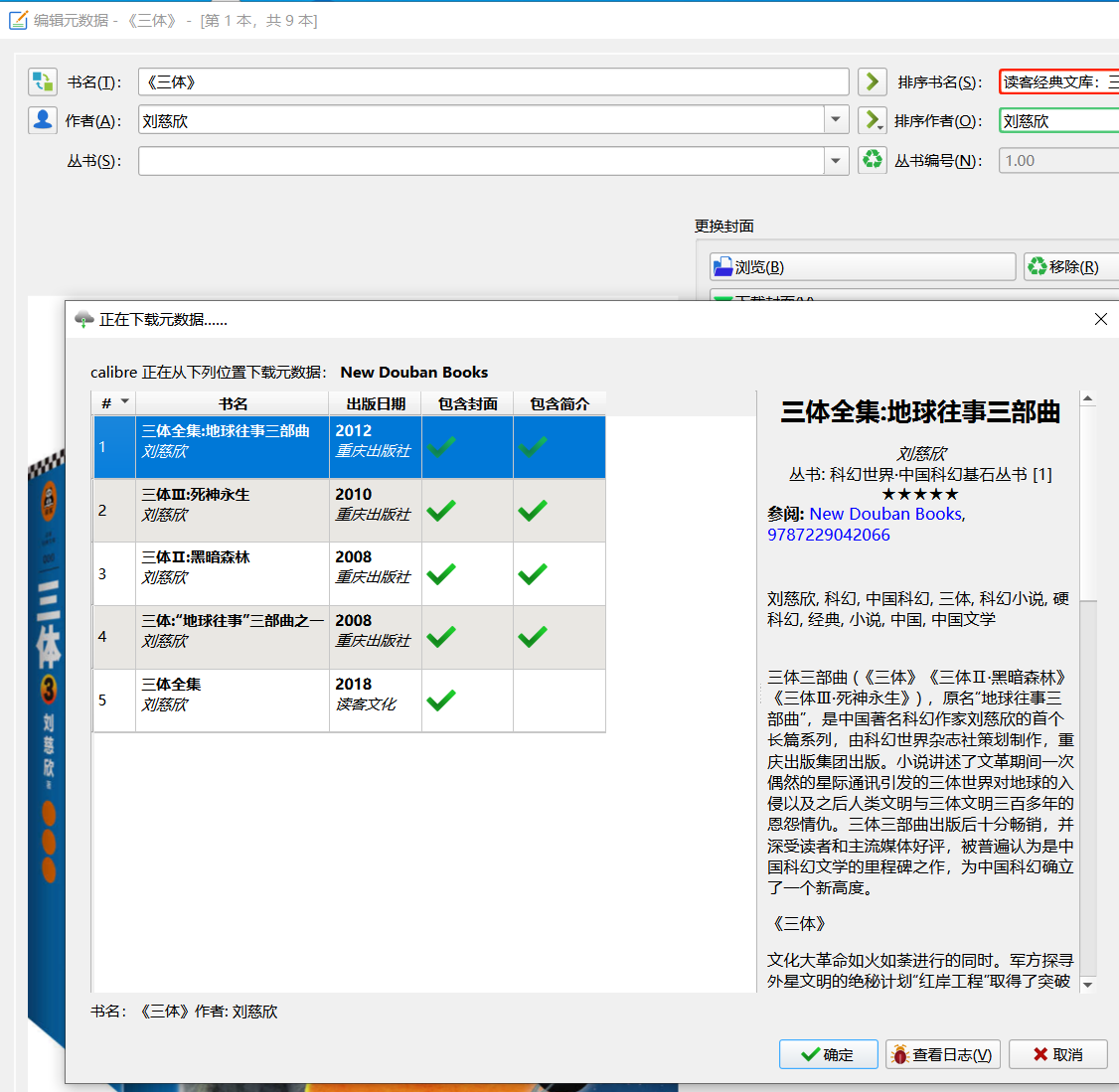Click scroll up arrow in details pane
This screenshot has width=1119, height=1092.
(x=1087, y=398)
